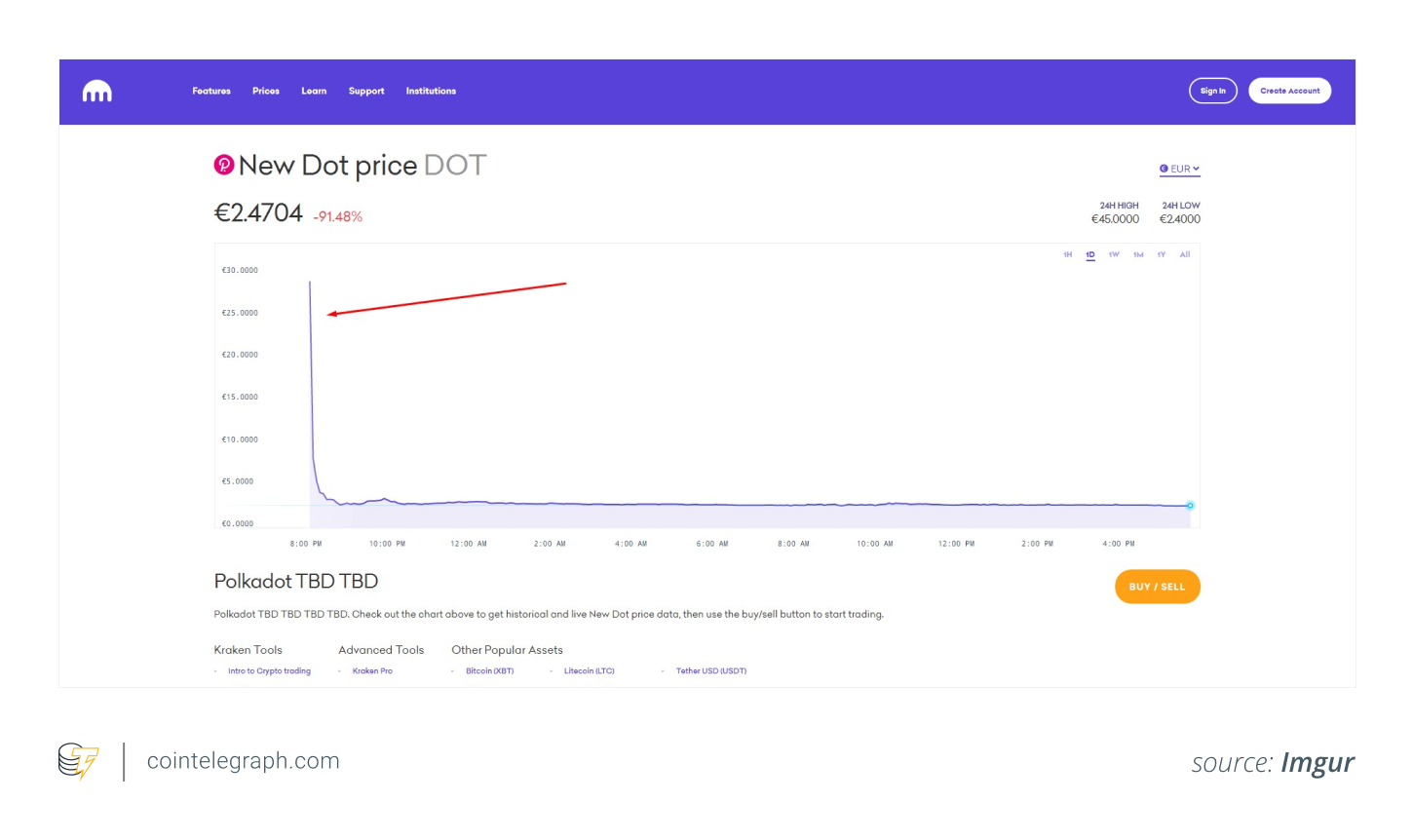1413x840 pixels.
Task: Click the 10:00 PM time axis label
Action: 387,544
